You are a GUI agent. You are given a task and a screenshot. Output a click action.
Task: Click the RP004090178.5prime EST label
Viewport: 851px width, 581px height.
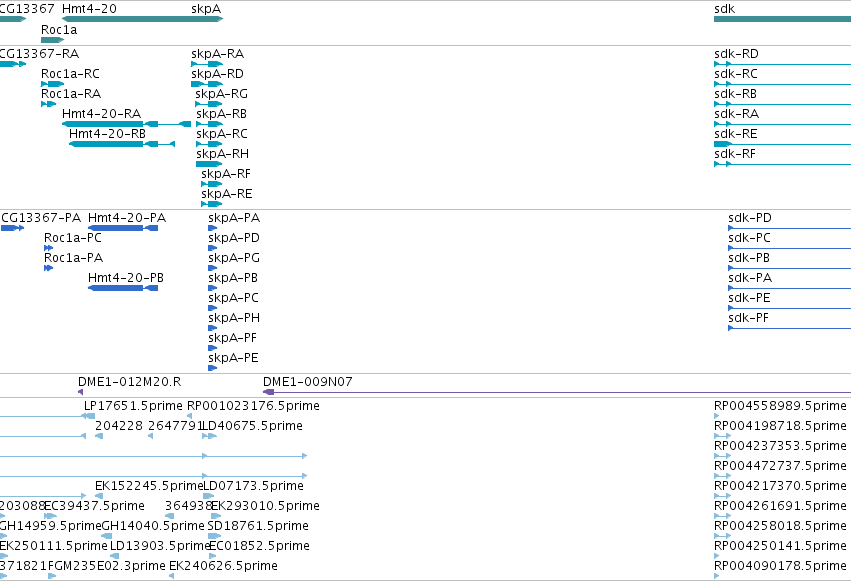(780, 566)
